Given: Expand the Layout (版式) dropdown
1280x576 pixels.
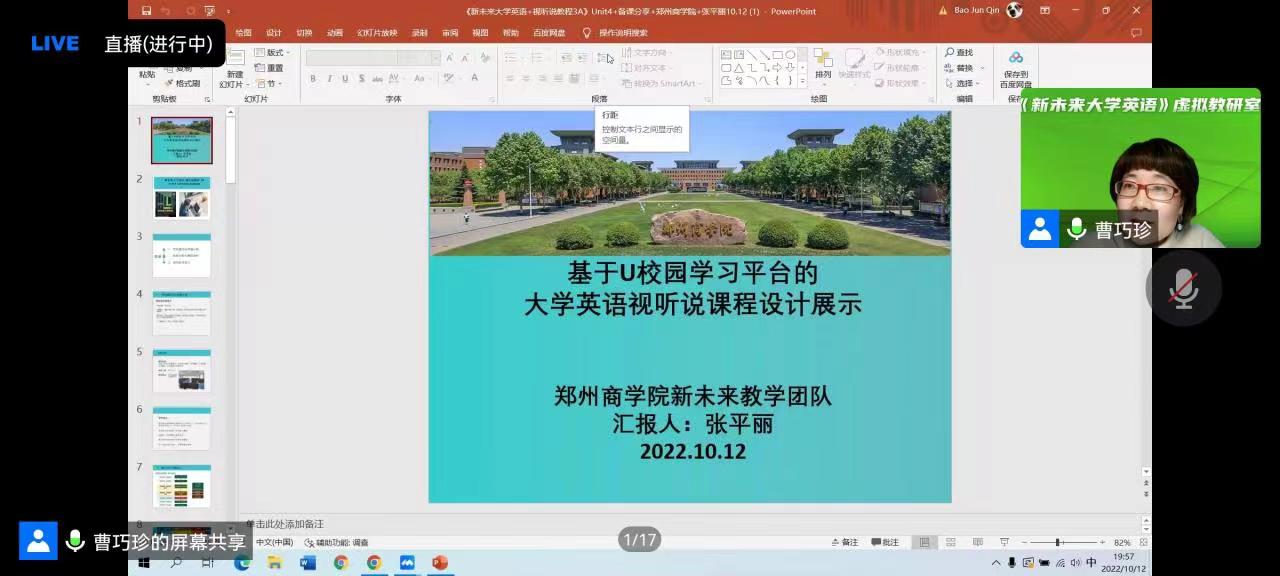Looking at the screenshot, I should [272, 52].
